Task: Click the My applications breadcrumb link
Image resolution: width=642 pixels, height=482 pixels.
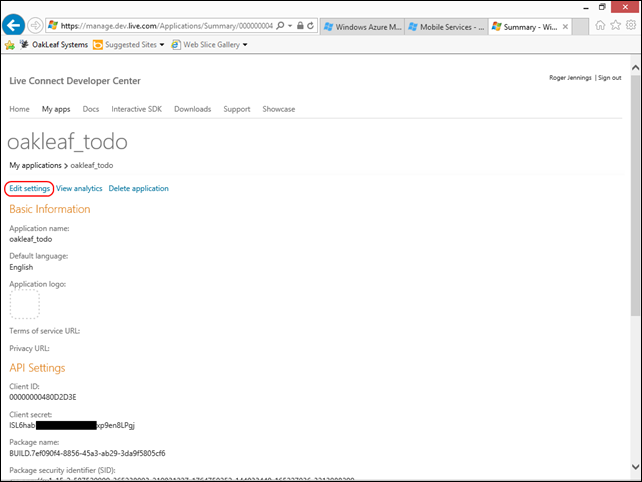Action: point(35,165)
